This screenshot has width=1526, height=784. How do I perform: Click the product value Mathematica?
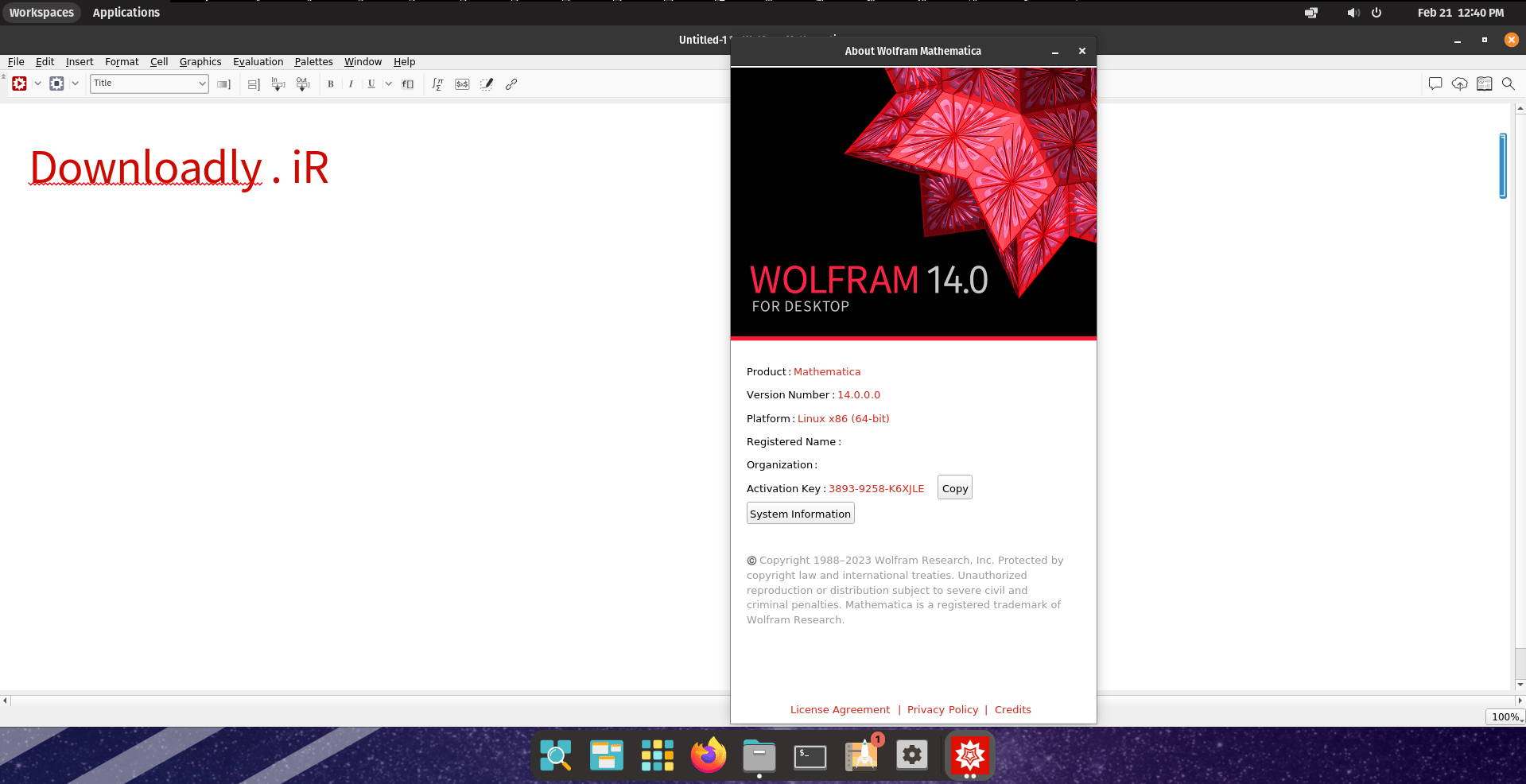[x=827, y=372]
